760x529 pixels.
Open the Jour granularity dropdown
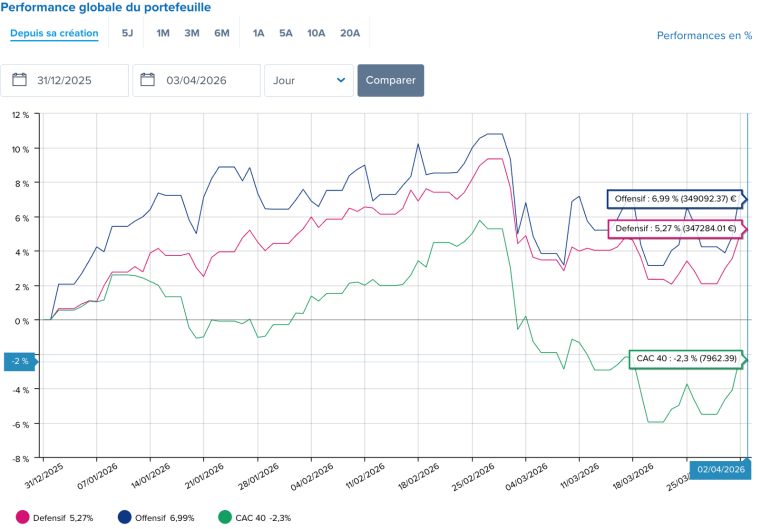tap(307, 81)
